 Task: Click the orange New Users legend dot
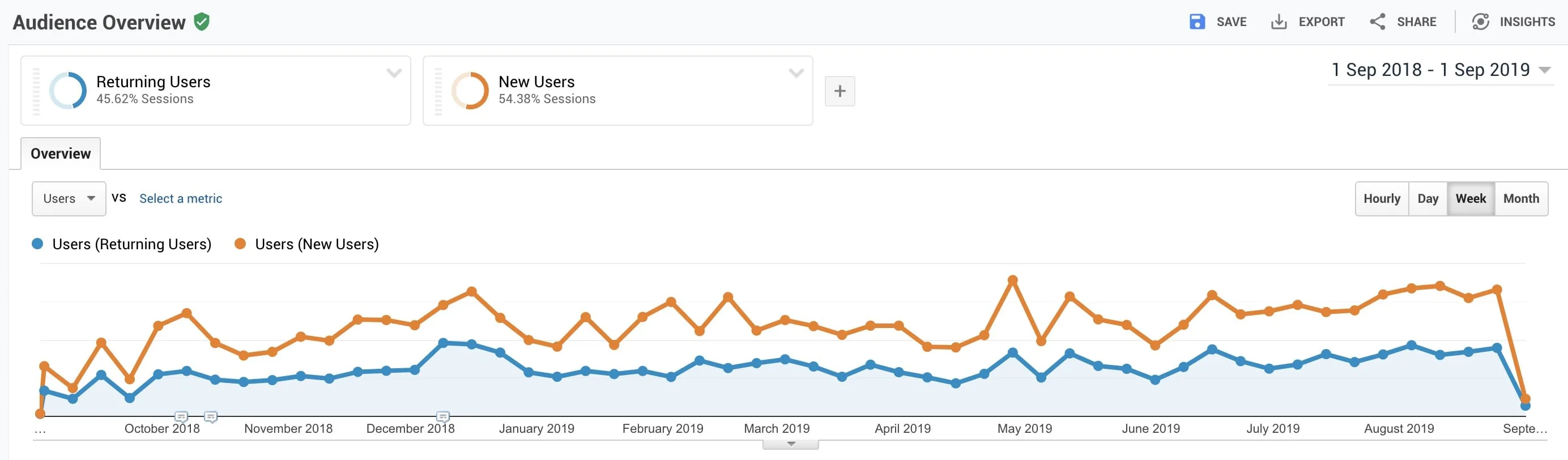240,244
